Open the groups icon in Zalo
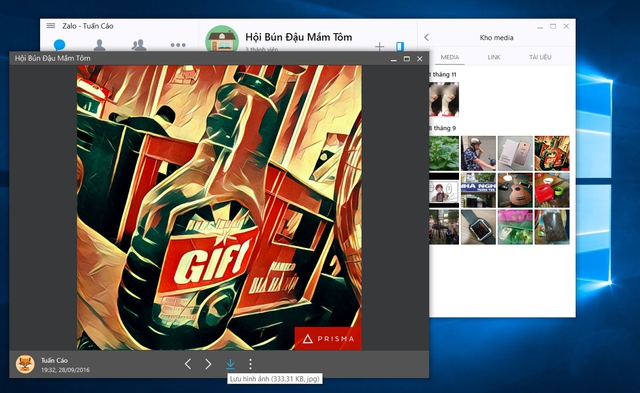This screenshot has width=640, height=393. tap(139, 45)
